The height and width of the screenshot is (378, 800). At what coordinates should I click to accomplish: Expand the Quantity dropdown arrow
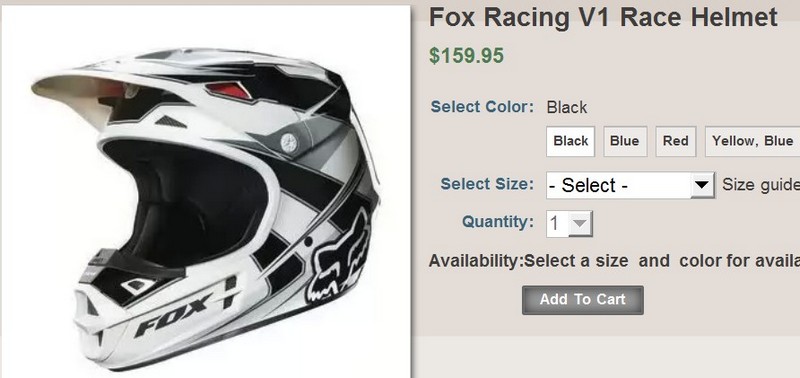click(580, 223)
